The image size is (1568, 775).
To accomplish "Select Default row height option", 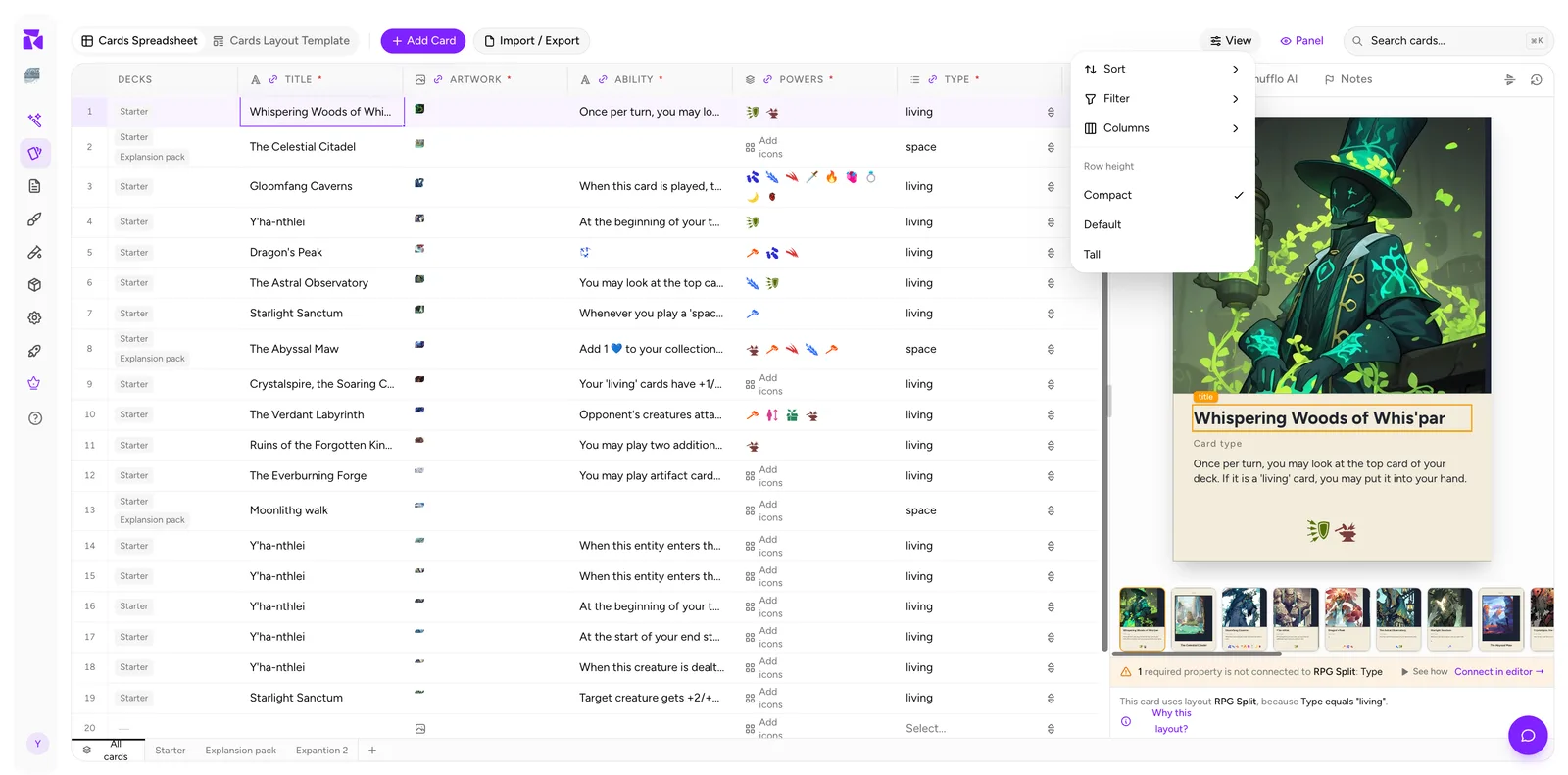I will 1163,224.
